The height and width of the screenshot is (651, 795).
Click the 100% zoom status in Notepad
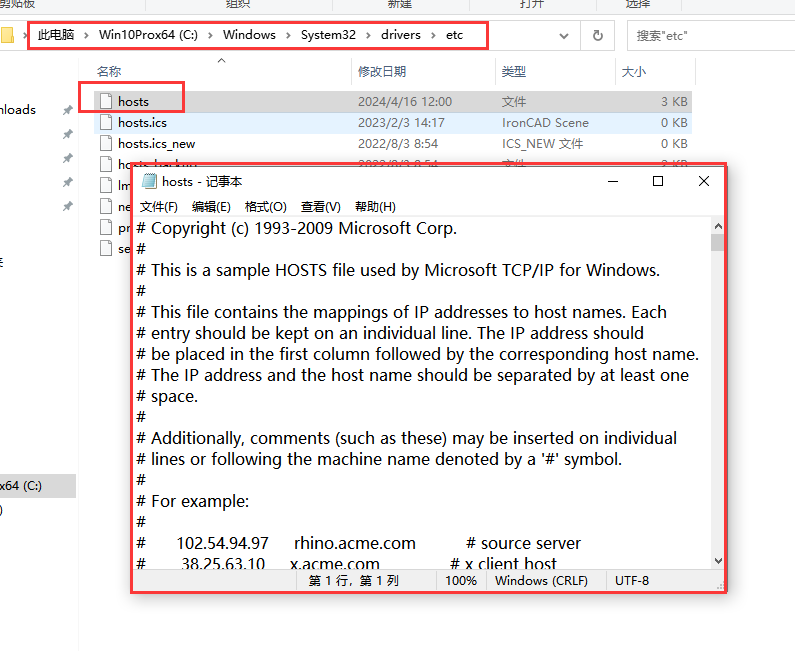click(x=461, y=581)
